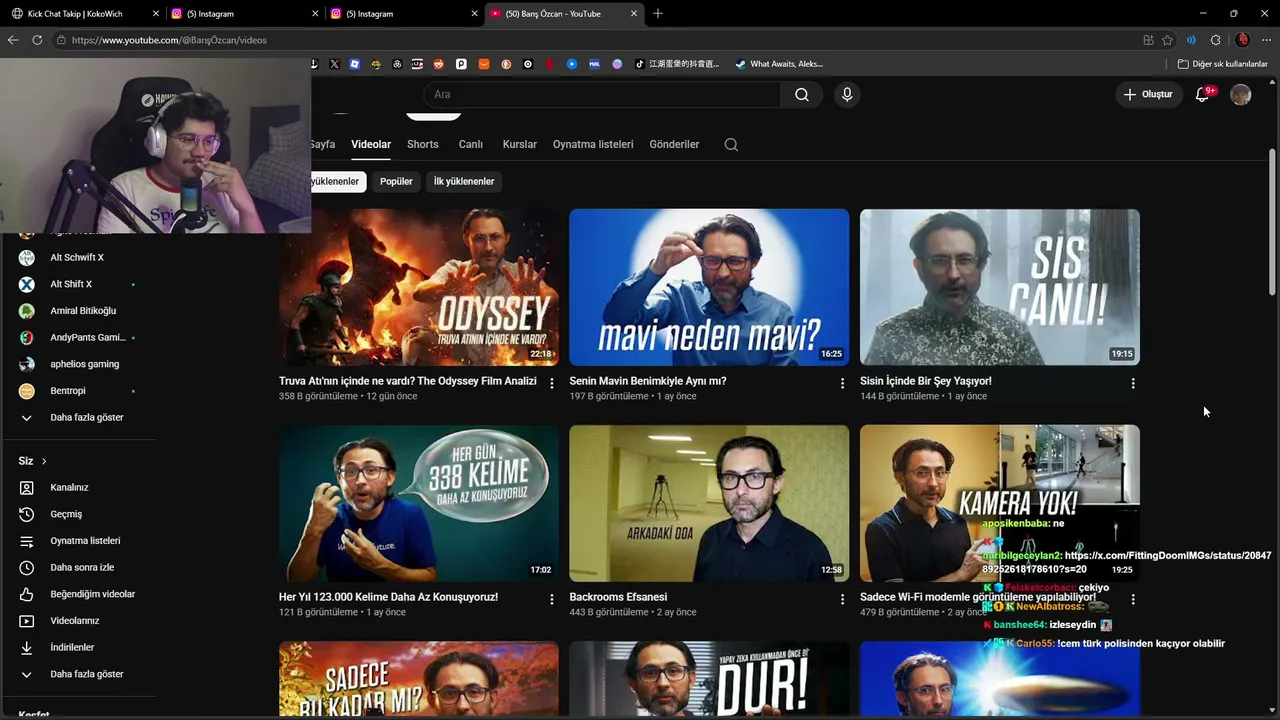Select the İlk yüklenenler sort chip
1280x720 pixels.
pyautogui.click(x=464, y=181)
